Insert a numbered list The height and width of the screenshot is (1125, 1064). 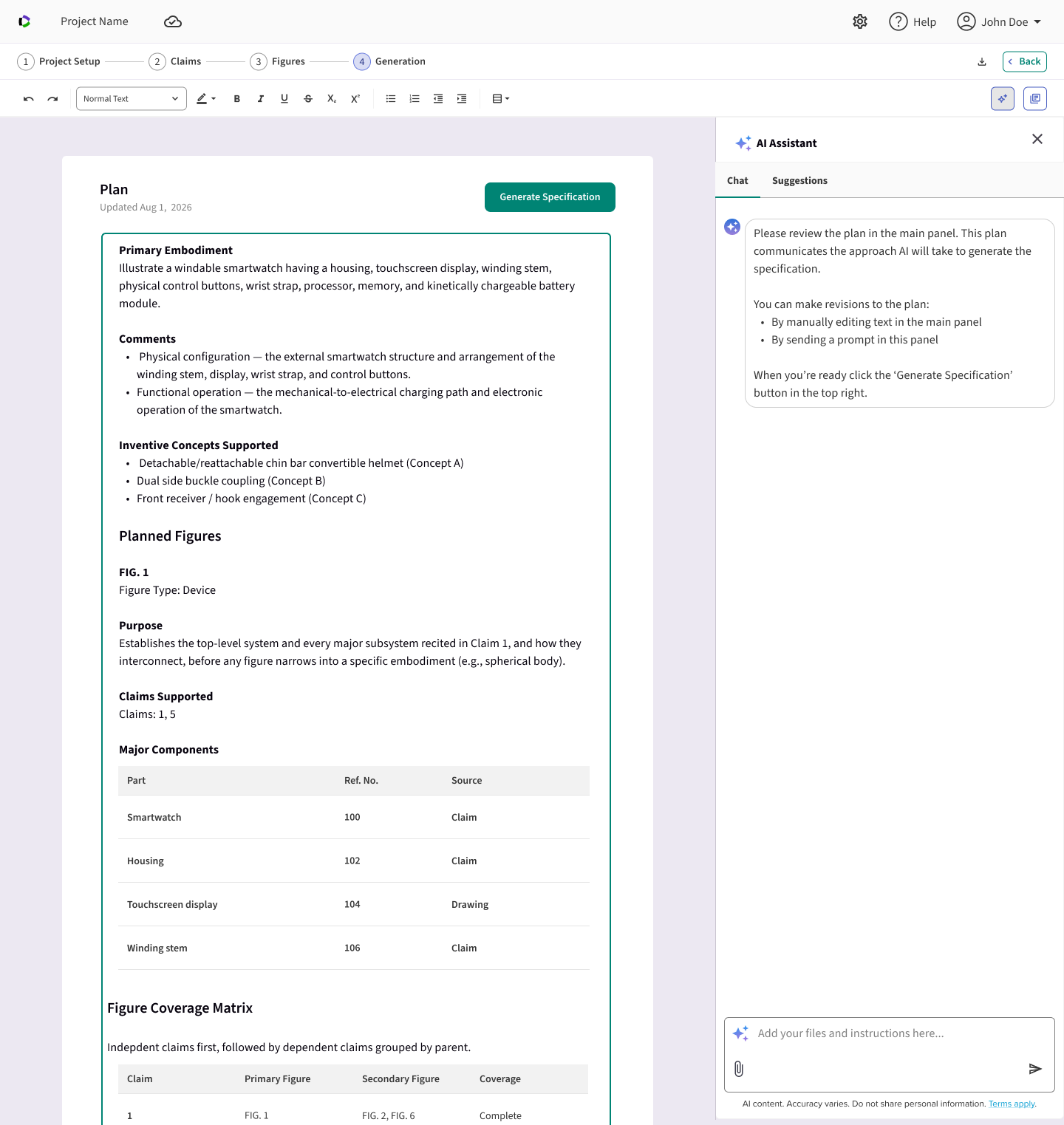[415, 99]
